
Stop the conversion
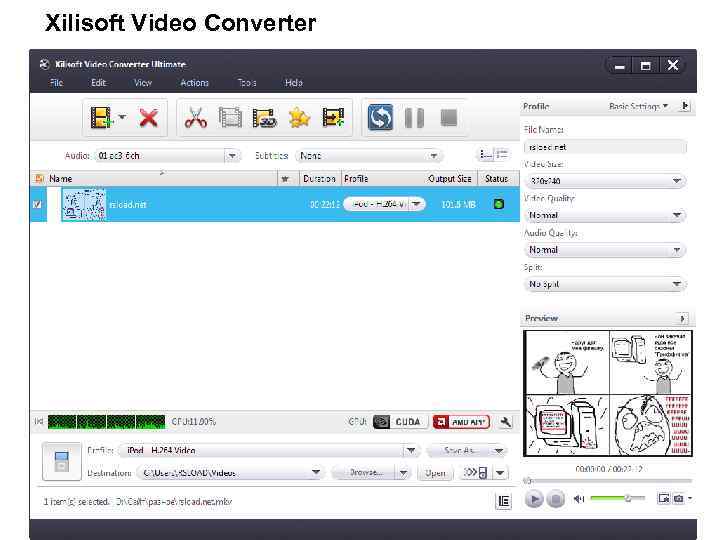(x=449, y=118)
